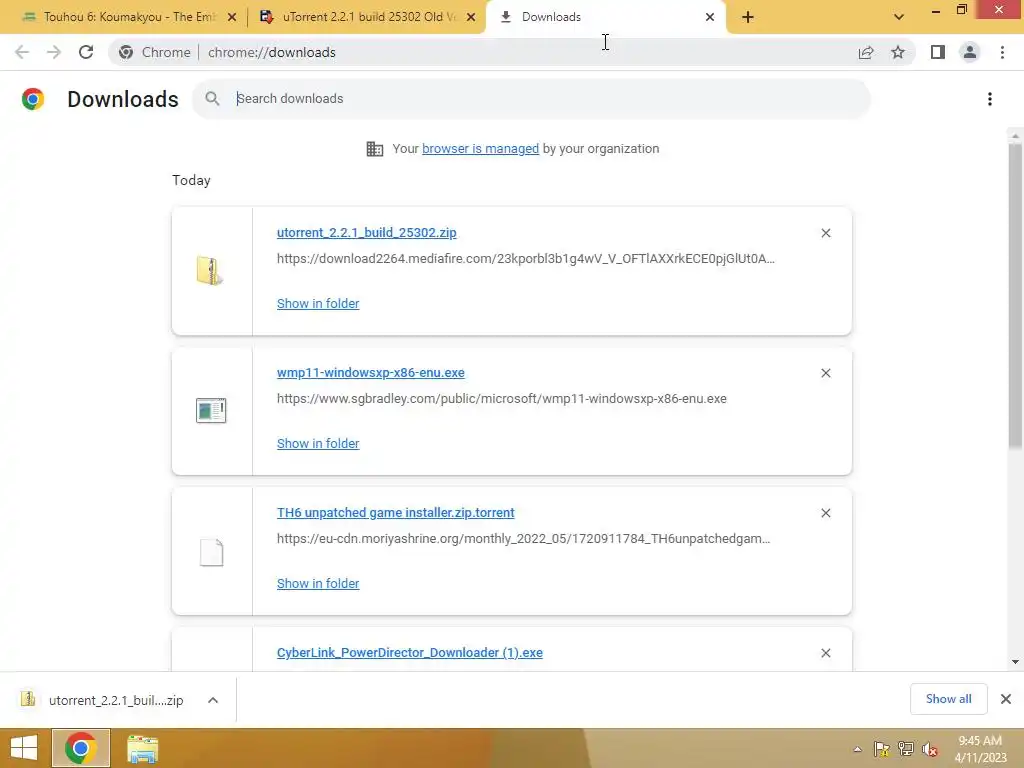
Task: Click Chrome icon in taskbar
Action: [81, 748]
